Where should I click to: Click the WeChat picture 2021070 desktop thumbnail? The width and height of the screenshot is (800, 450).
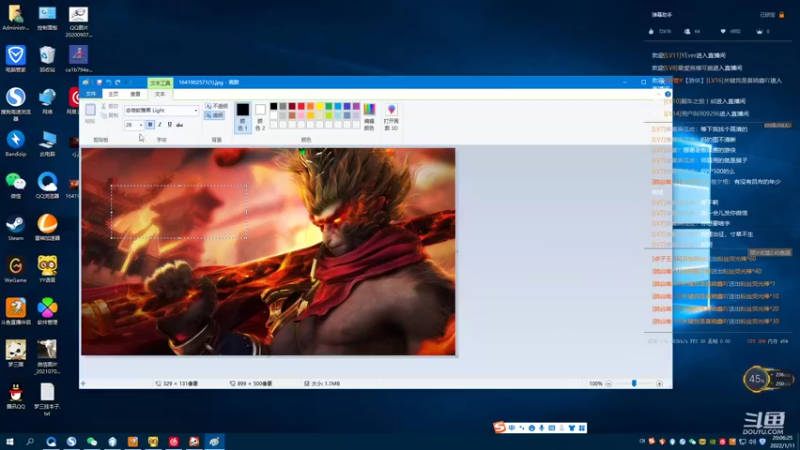(x=47, y=357)
